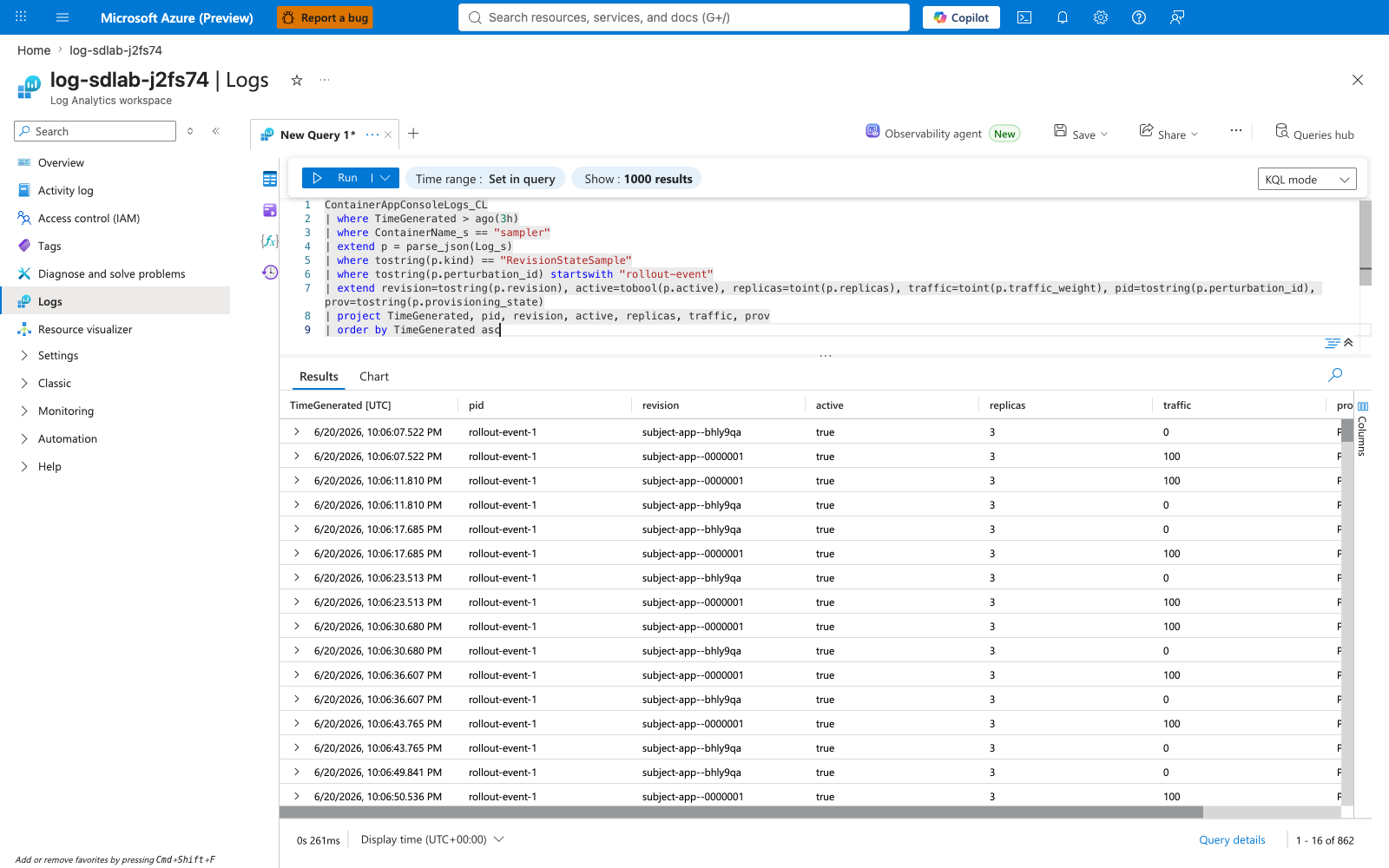Open Display time UTC dropdown

click(x=432, y=839)
